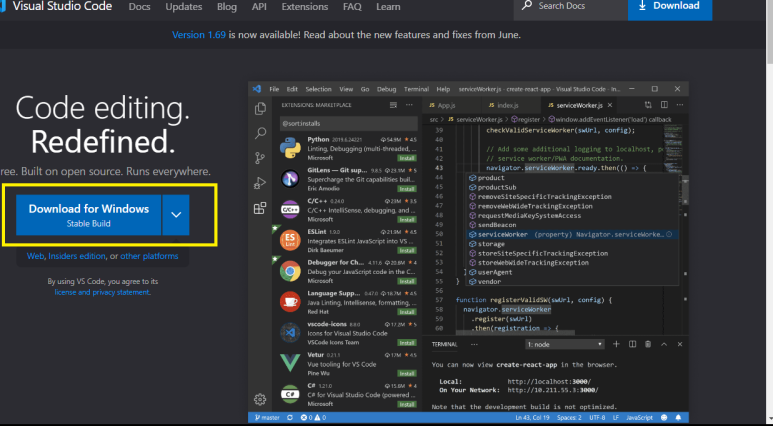Screen dimensions: 773x426
Task: Click the kill terminal trash icon
Action: click(x=648, y=344)
